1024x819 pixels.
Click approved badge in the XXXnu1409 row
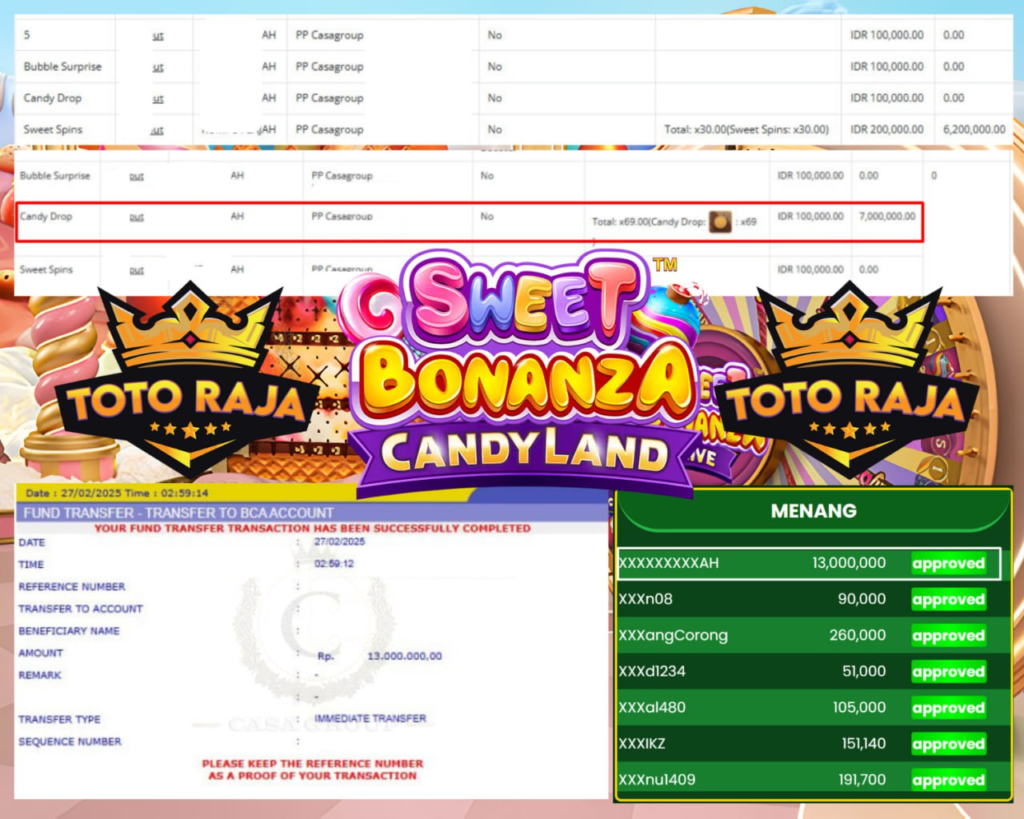point(948,779)
